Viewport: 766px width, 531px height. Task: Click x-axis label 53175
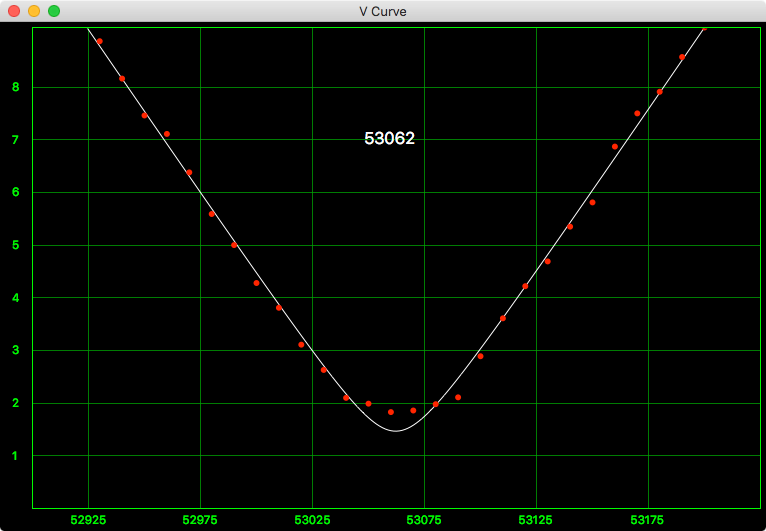coord(648,520)
